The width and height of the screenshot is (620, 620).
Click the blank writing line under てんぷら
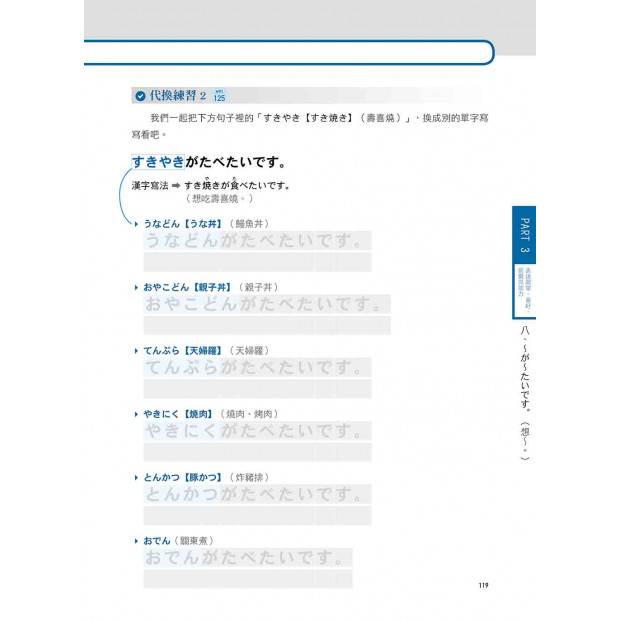[257, 389]
